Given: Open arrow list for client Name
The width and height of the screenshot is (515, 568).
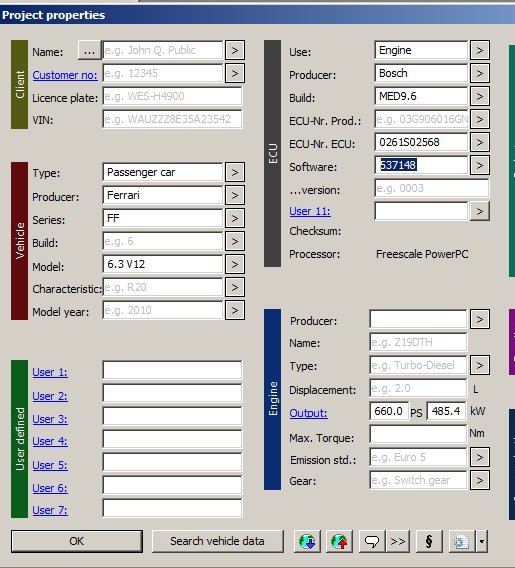Looking at the screenshot, I should point(235,50).
